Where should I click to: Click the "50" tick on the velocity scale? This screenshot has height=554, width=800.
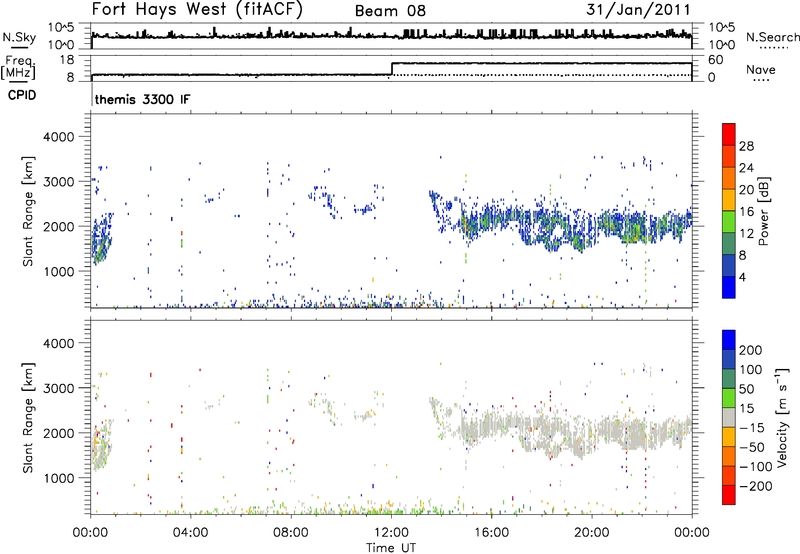(746, 389)
